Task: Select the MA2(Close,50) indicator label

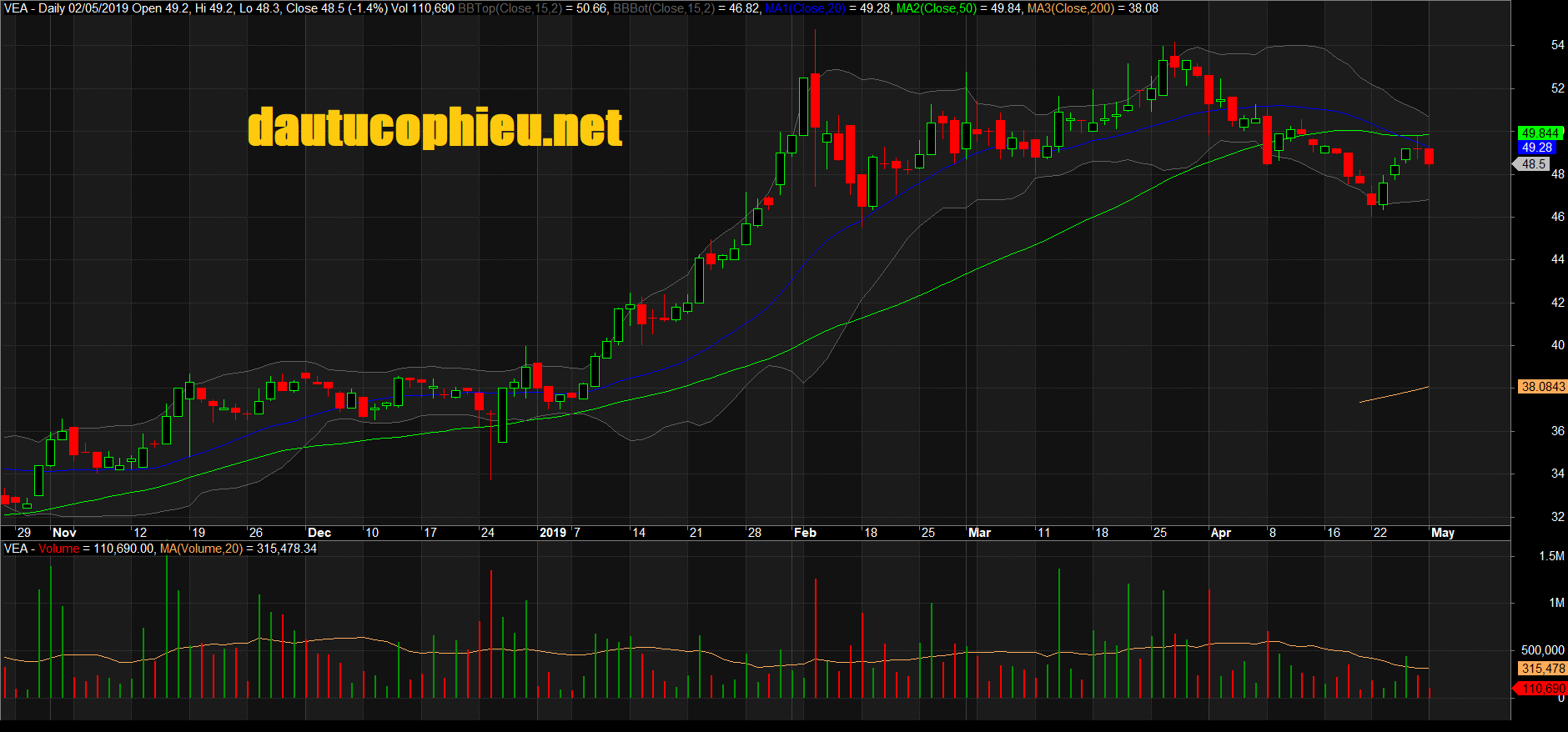Action: pos(936,8)
